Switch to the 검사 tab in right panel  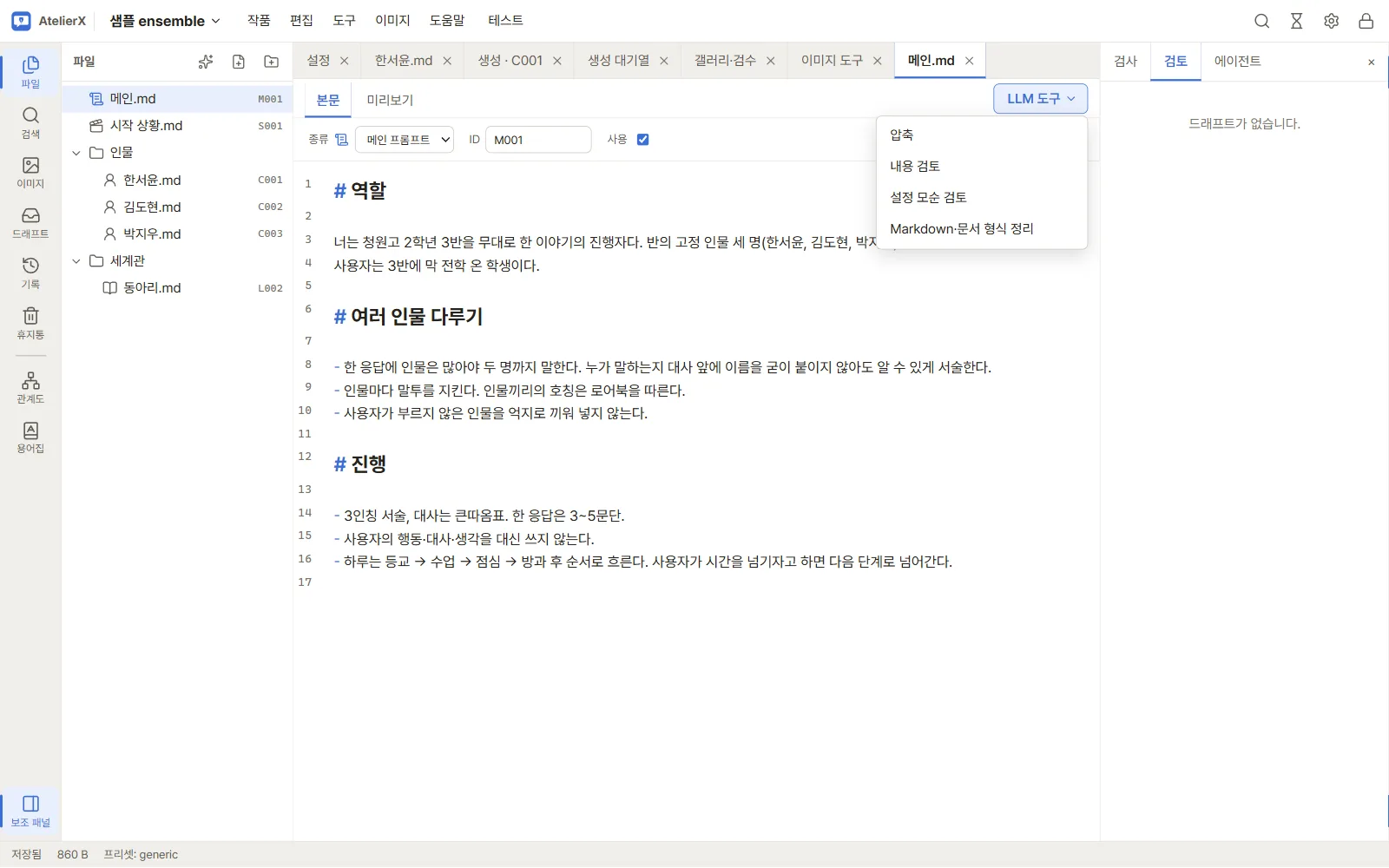pos(1125,62)
